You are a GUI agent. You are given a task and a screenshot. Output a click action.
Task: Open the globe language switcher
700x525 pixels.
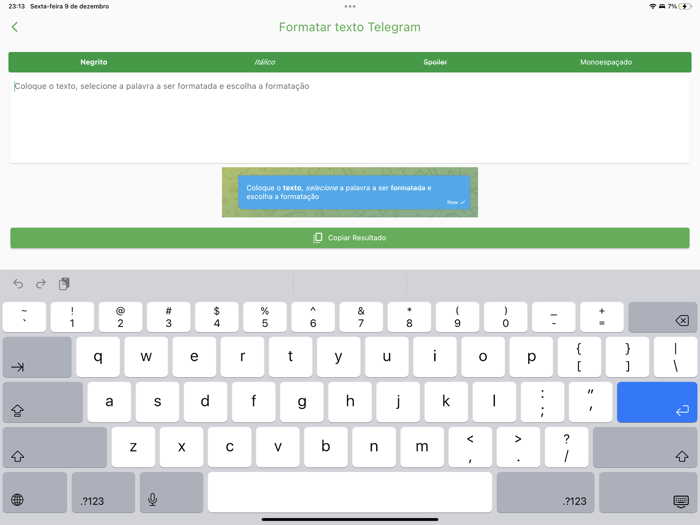35,492
